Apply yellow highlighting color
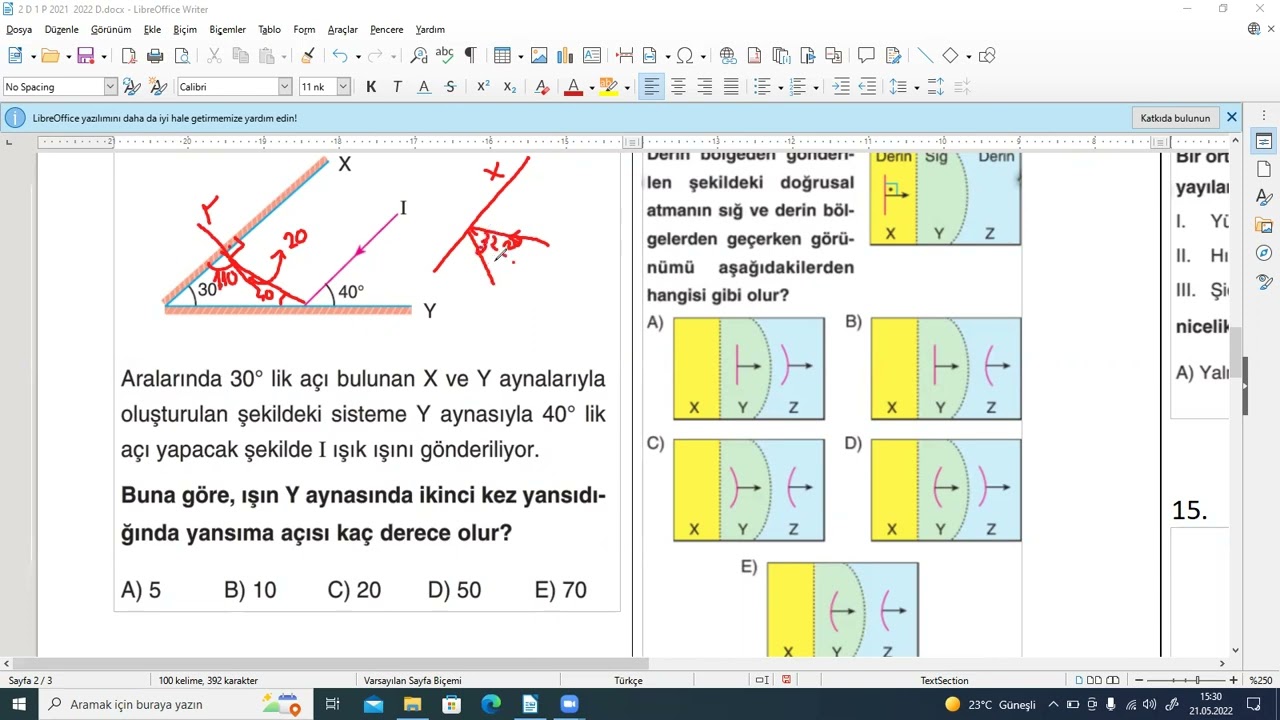This screenshot has height=720, width=1280. point(609,87)
